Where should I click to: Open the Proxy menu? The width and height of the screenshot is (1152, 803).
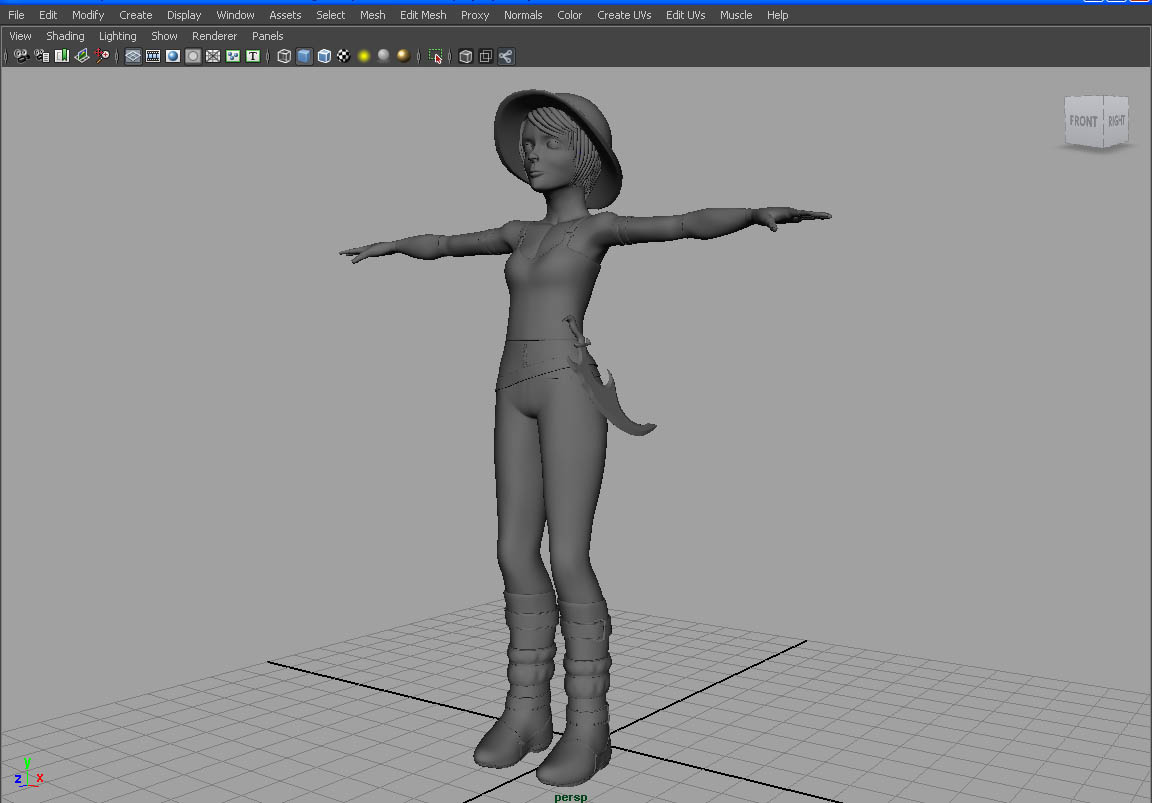pos(475,15)
